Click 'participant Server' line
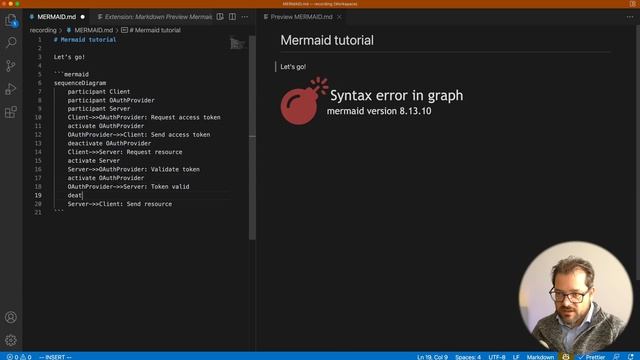The width and height of the screenshot is (640, 360). point(99,109)
